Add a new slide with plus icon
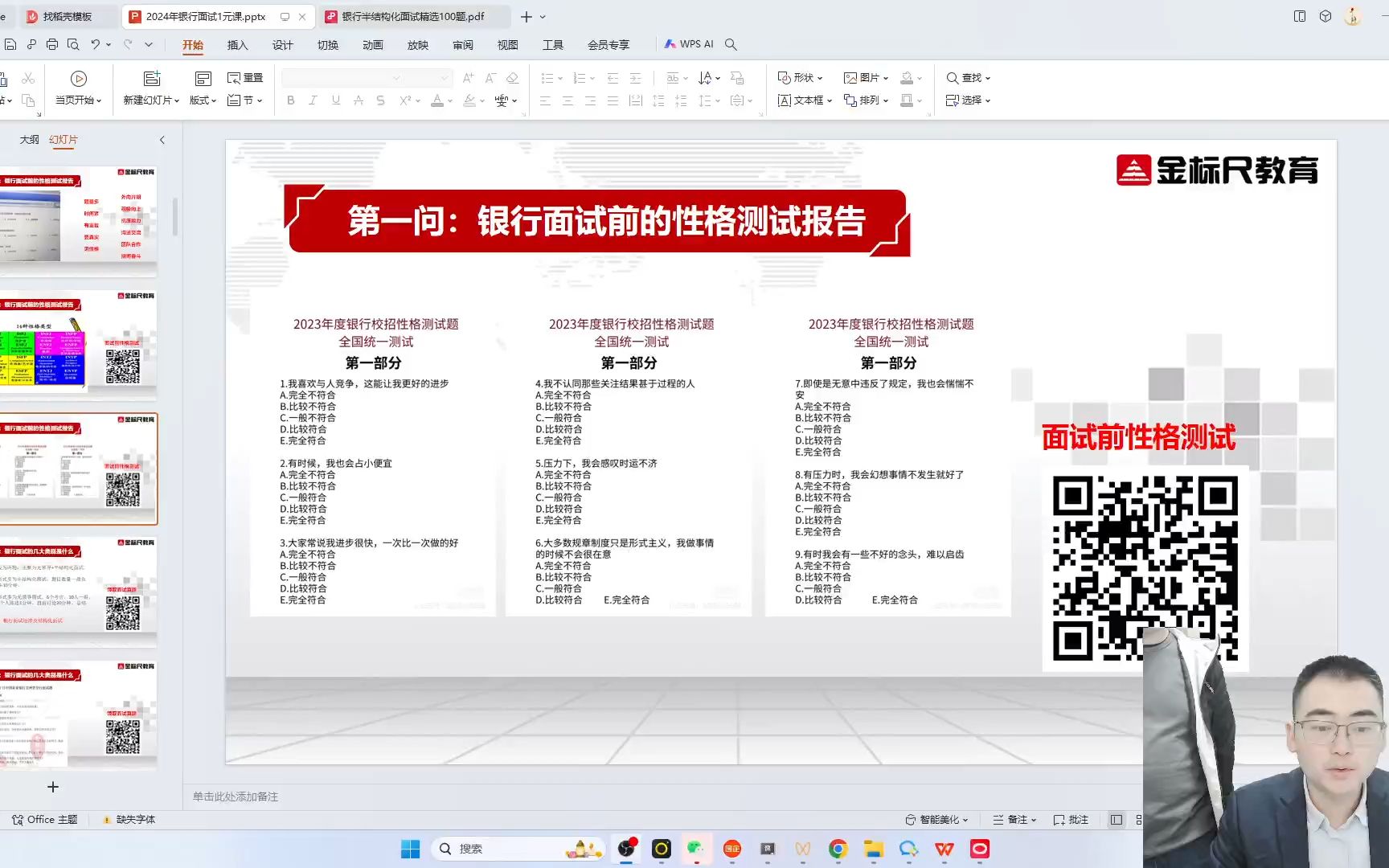Viewport: 1389px width, 868px height. point(53,787)
